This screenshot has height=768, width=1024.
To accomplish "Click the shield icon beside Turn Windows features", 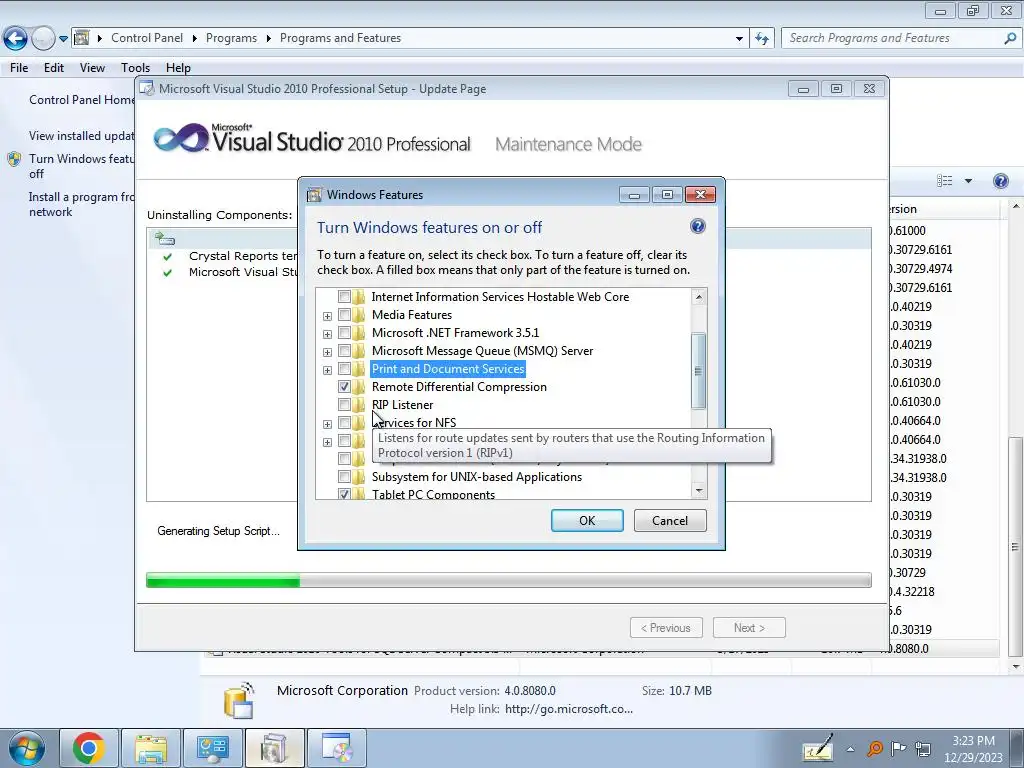I will click(x=14, y=159).
